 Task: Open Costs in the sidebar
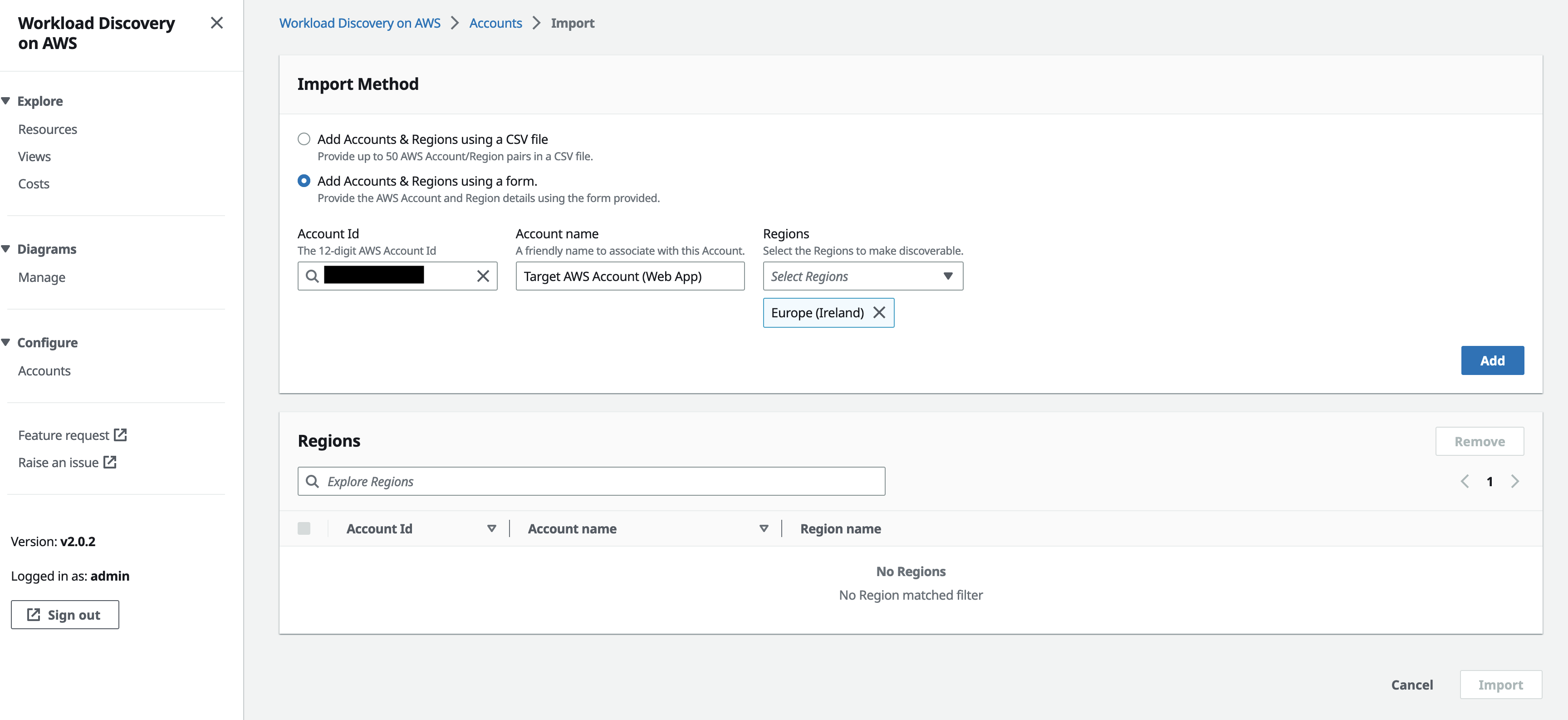point(34,184)
